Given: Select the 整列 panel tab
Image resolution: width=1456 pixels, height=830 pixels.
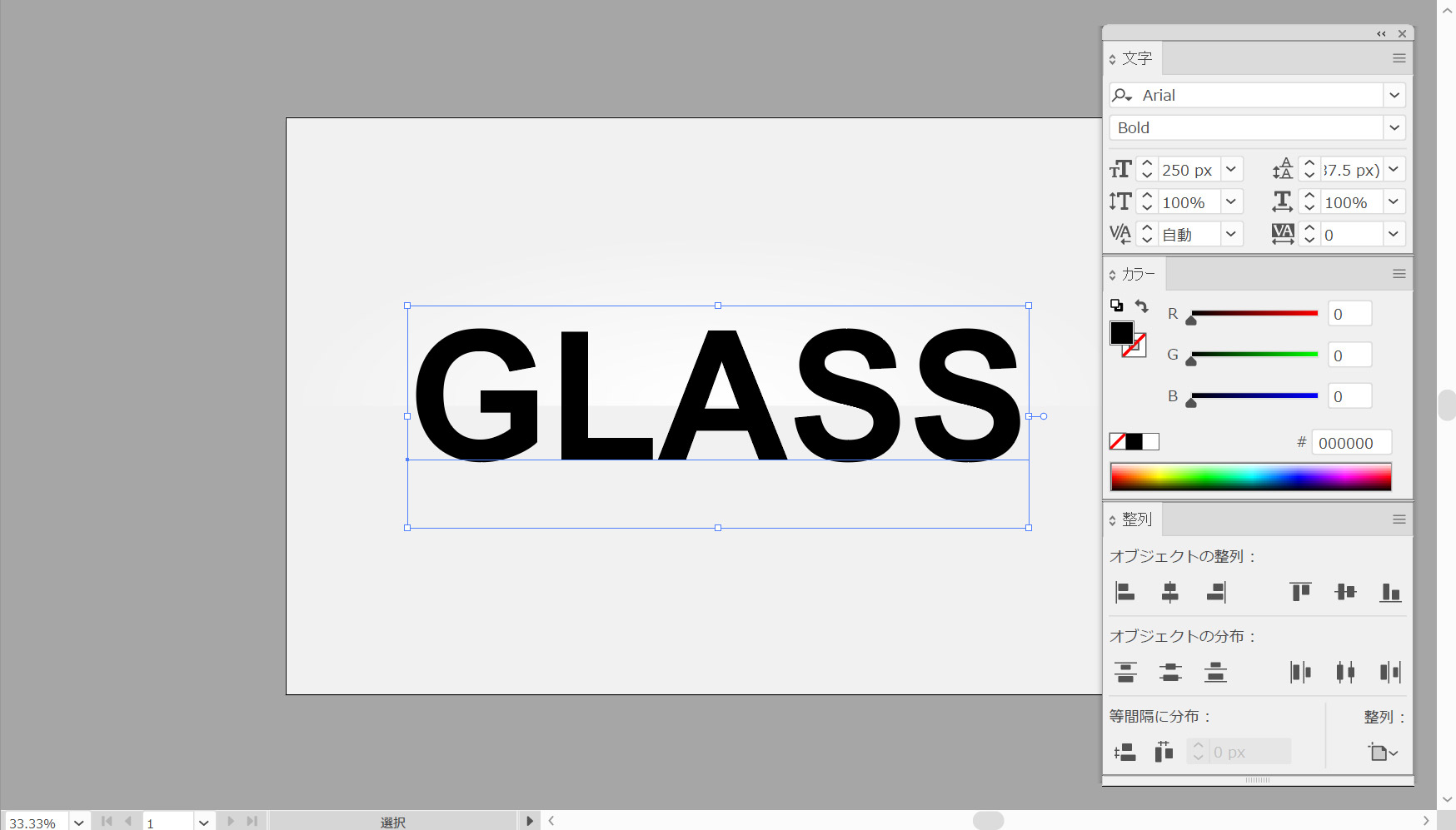Looking at the screenshot, I should coord(1136,519).
